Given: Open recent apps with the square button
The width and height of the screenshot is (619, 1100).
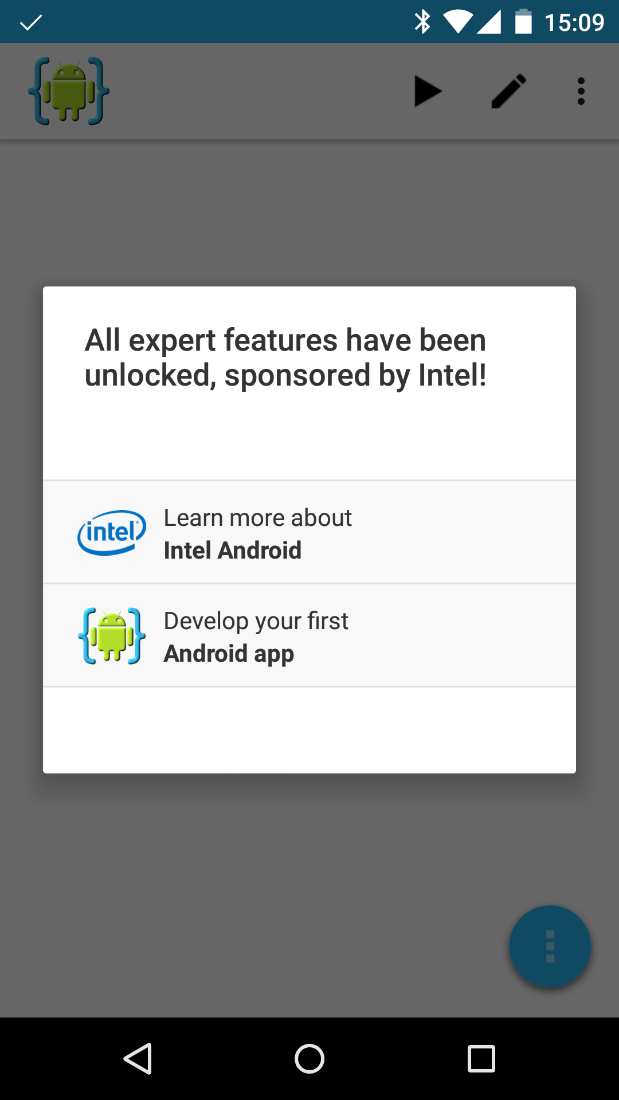Looking at the screenshot, I should pyautogui.click(x=481, y=1058).
